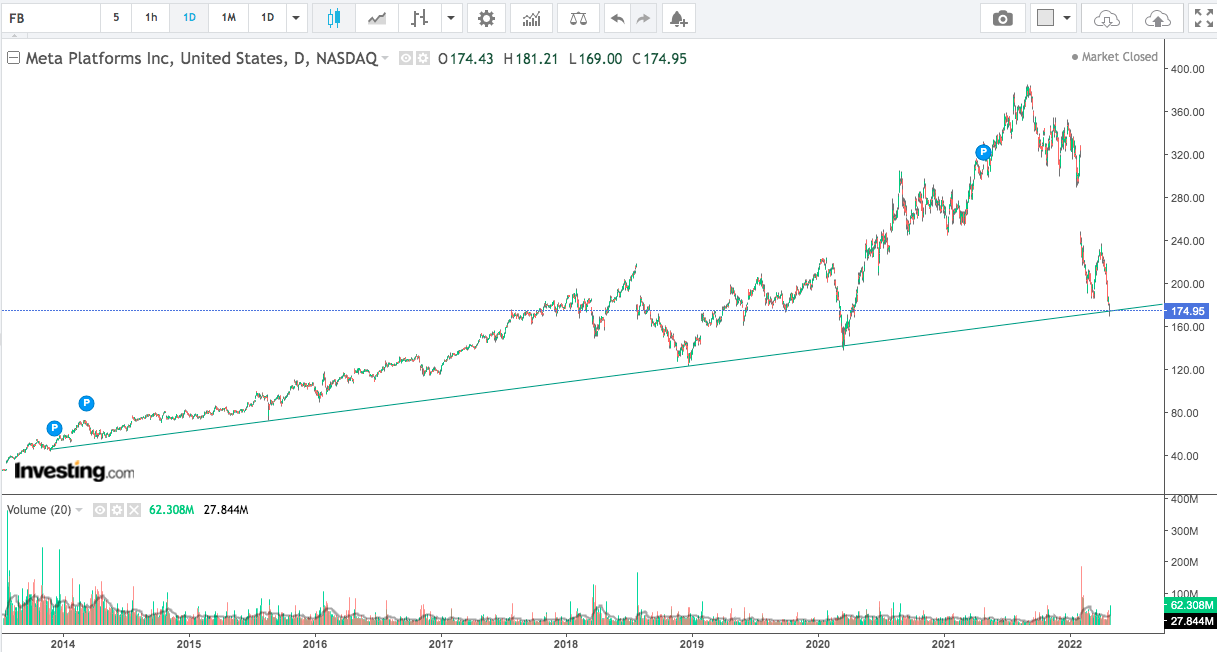This screenshot has height=652, width=1217.
Task: Switch to the 1h interval
Action: (151, 18)
